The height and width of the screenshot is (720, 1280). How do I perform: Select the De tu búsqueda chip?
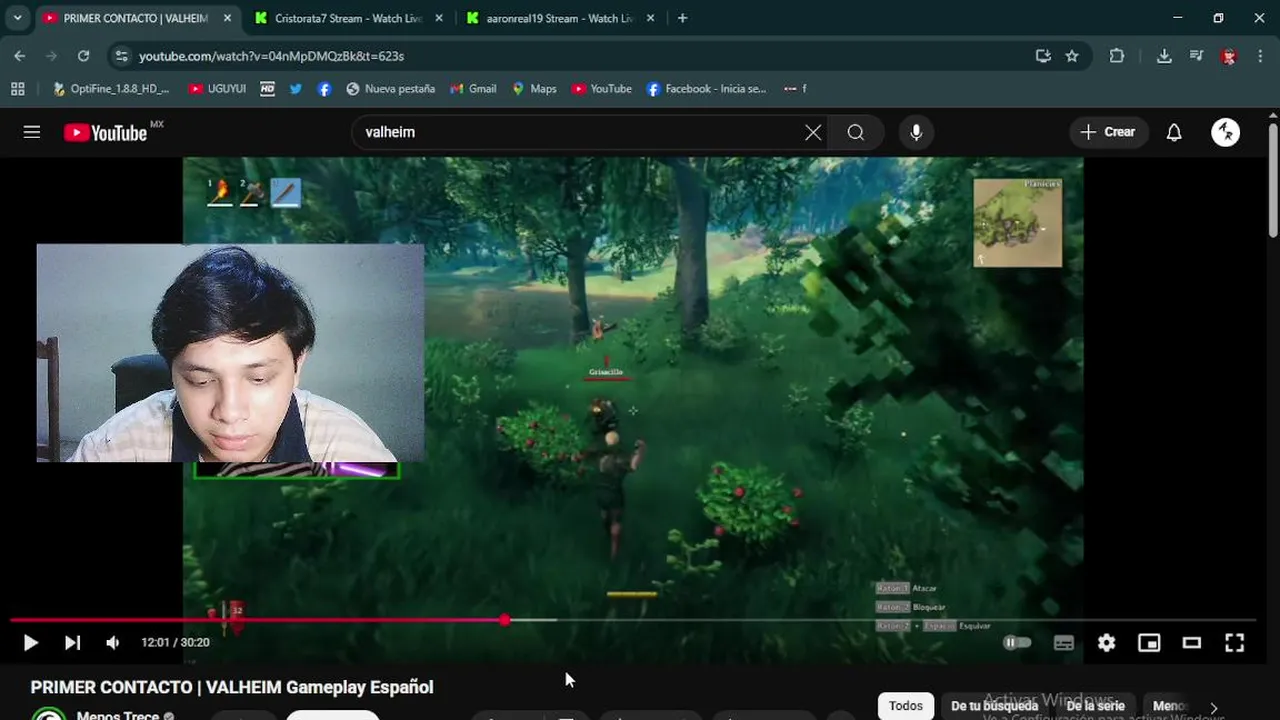tap(994, 706)
